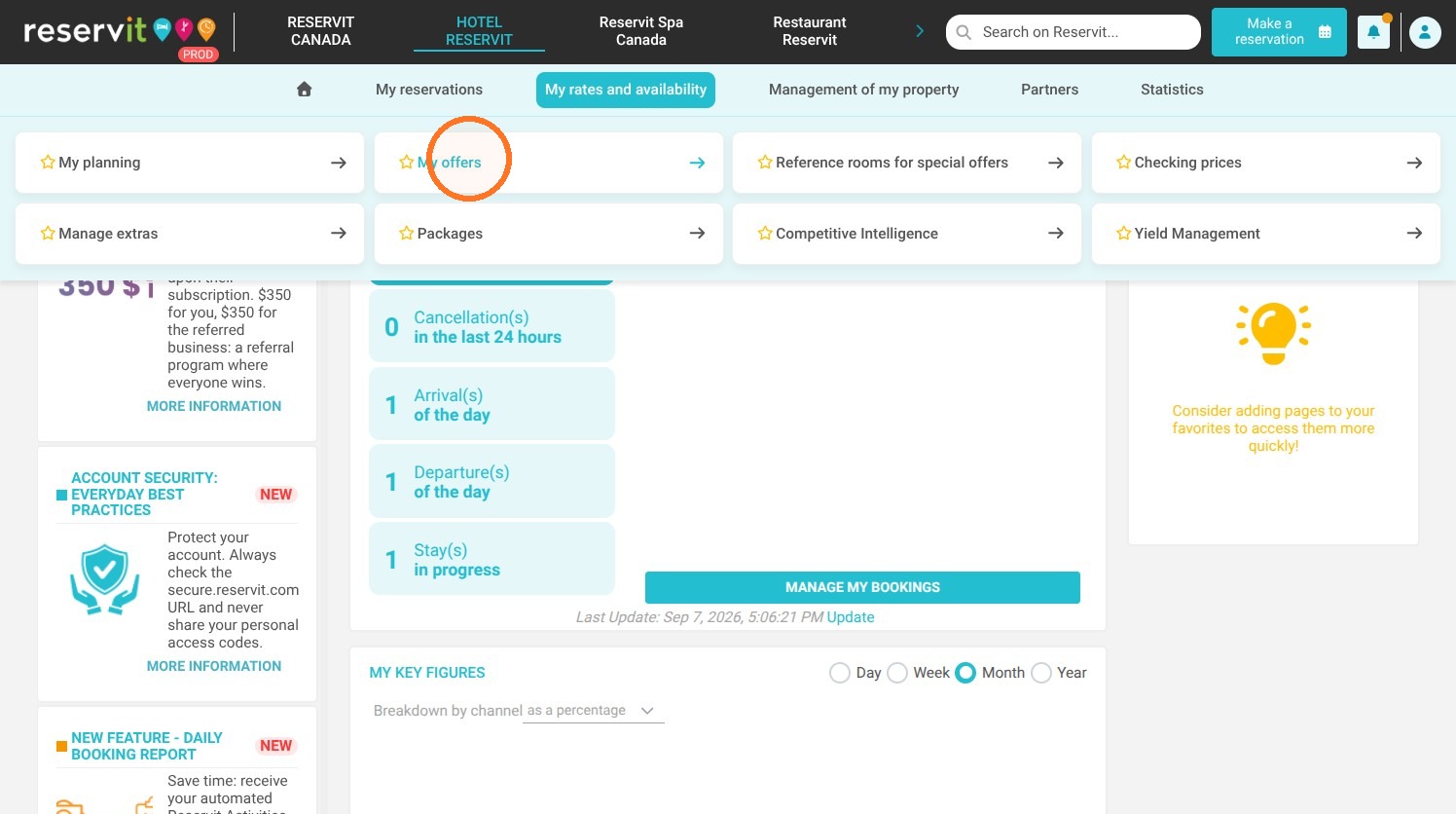Viewport: 1456px width, 814px height.
Task: Open Management of my property menu
Action: [864, 90]
